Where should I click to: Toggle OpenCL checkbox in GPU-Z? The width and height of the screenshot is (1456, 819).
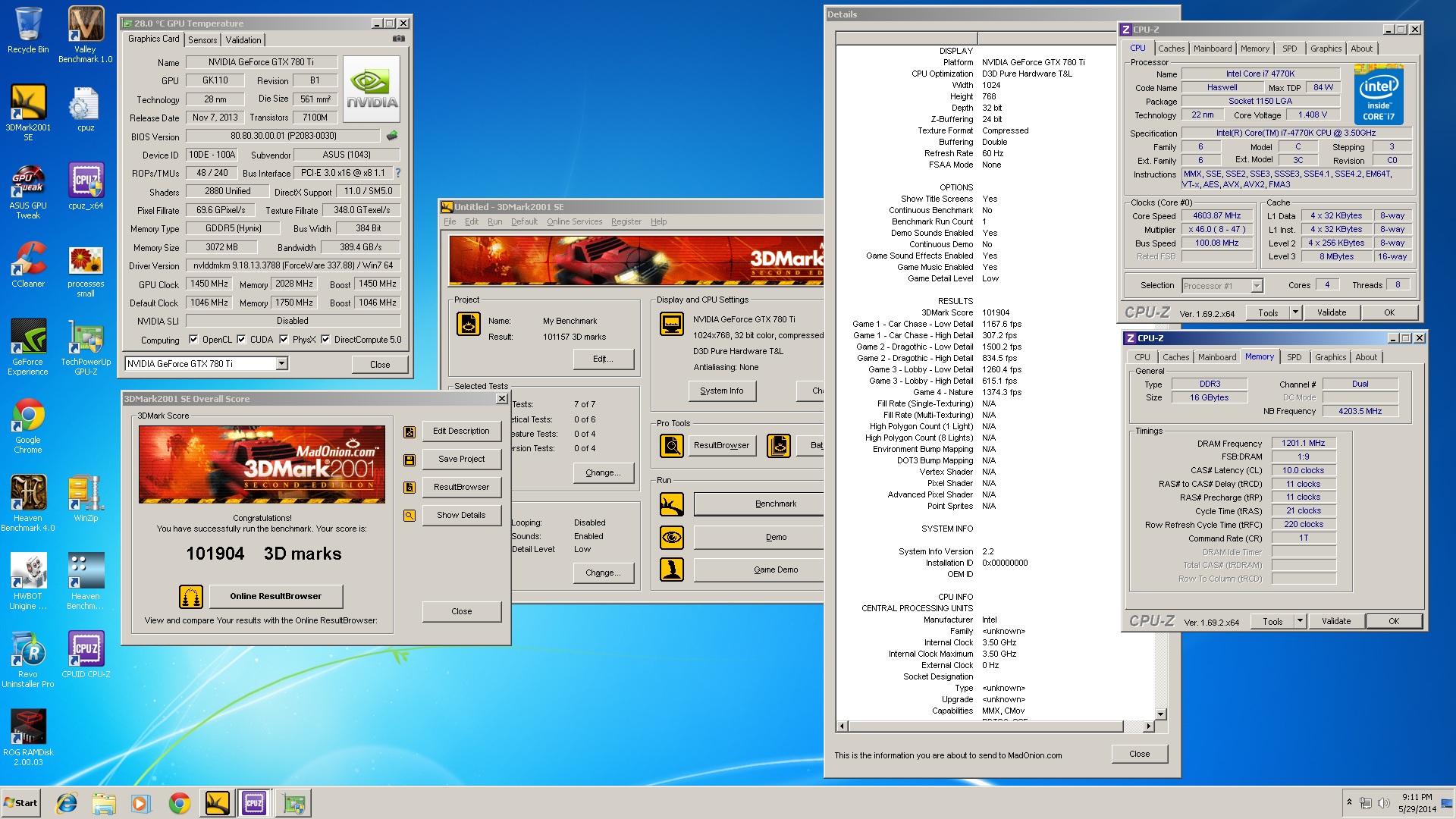pyautogui.click(x=193, y=340)
